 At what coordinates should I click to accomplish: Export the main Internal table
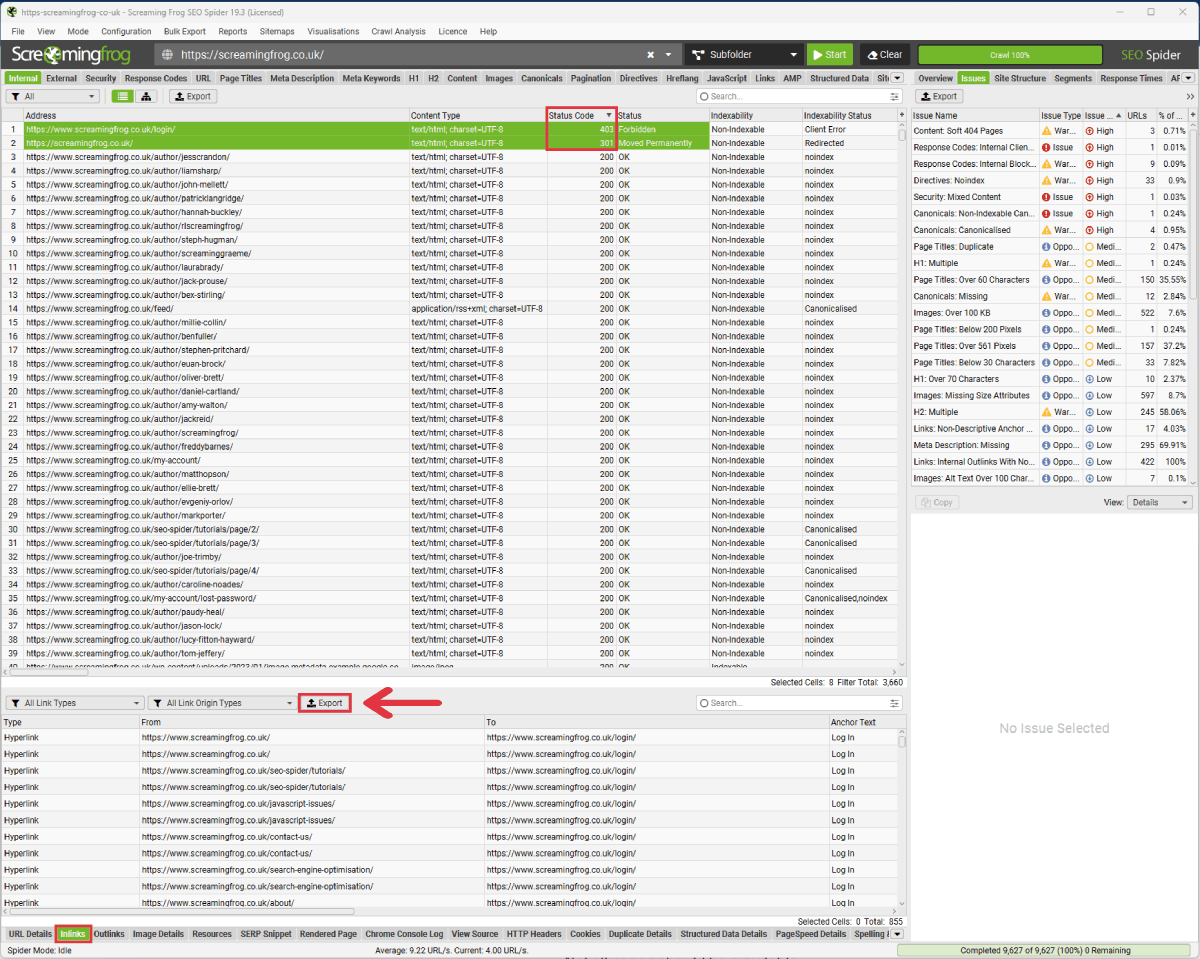[x=193, y=97]
